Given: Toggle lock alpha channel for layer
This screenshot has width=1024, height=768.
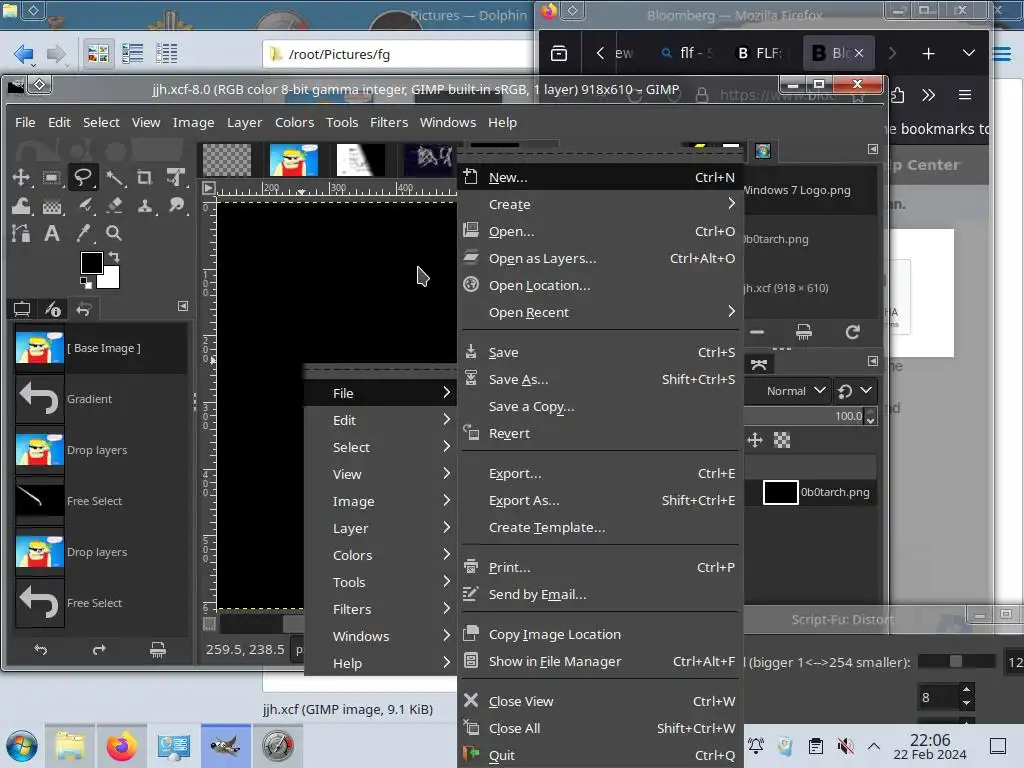Looking at the screenshot, I should coord(782,440).
